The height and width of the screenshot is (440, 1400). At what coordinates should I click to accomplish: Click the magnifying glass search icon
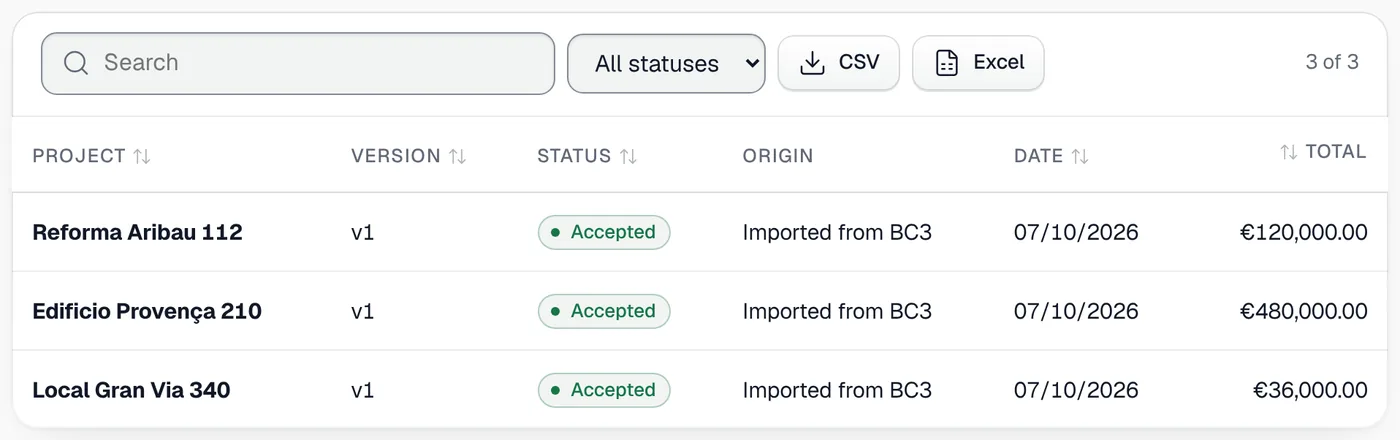76,63
